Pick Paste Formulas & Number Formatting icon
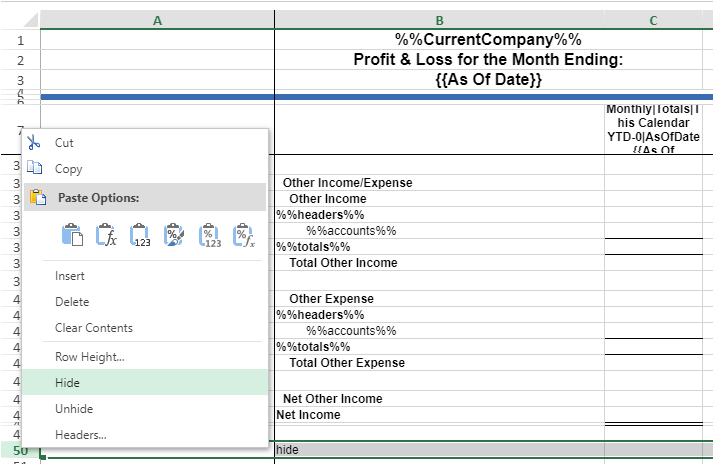713x464 pixels. click(243, 236)
